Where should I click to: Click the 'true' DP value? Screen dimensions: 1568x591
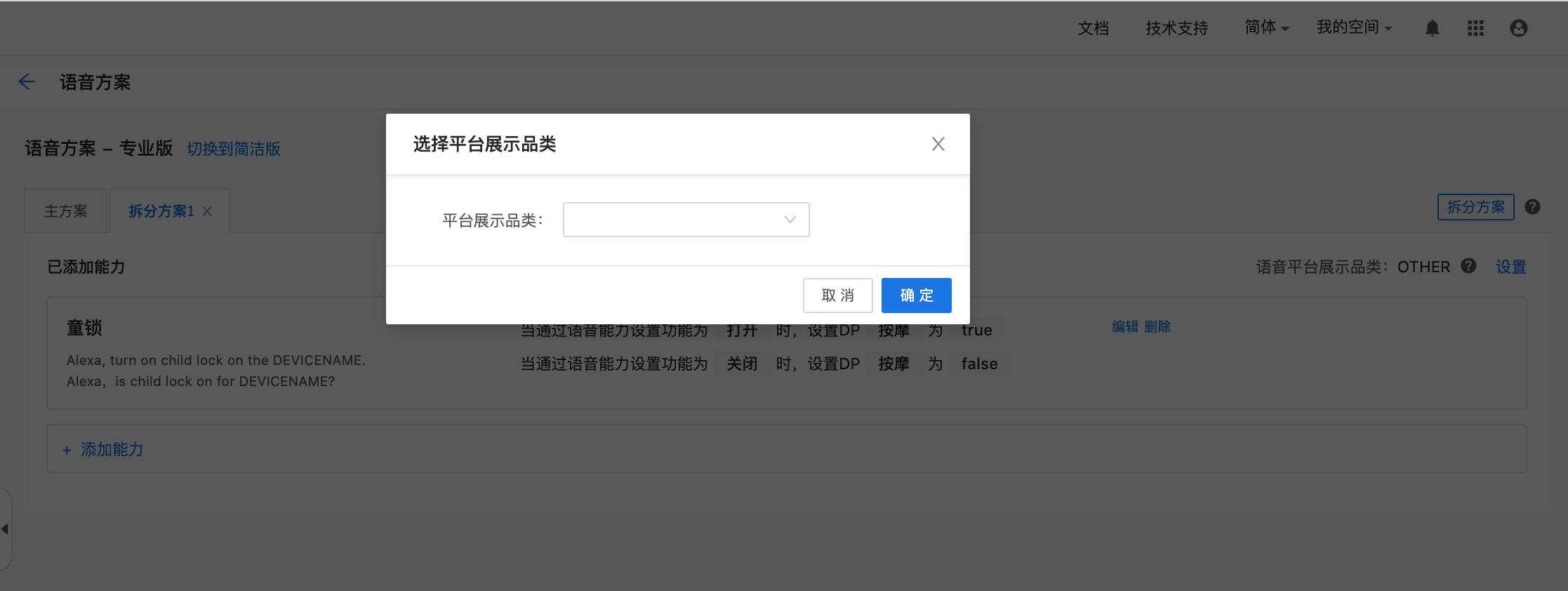[976, 331]
